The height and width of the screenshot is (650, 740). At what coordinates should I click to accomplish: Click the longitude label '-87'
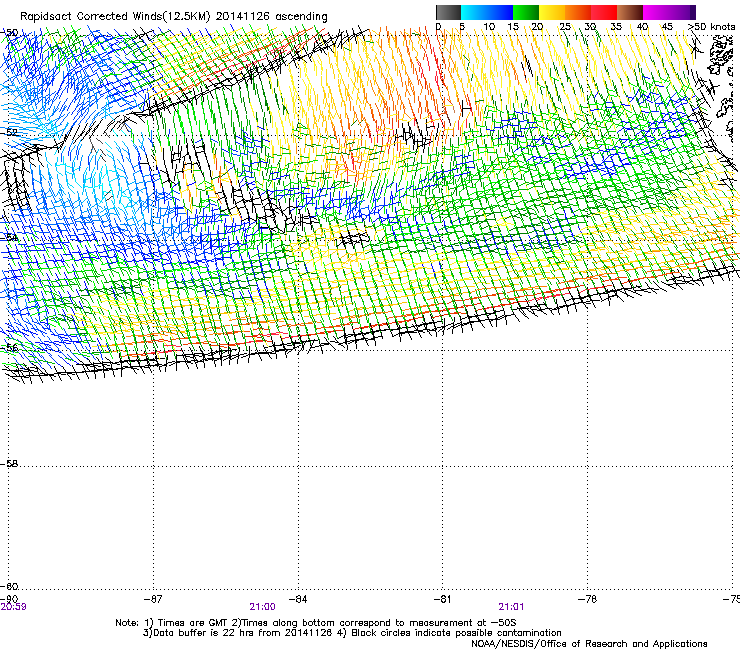pos(153,599)
